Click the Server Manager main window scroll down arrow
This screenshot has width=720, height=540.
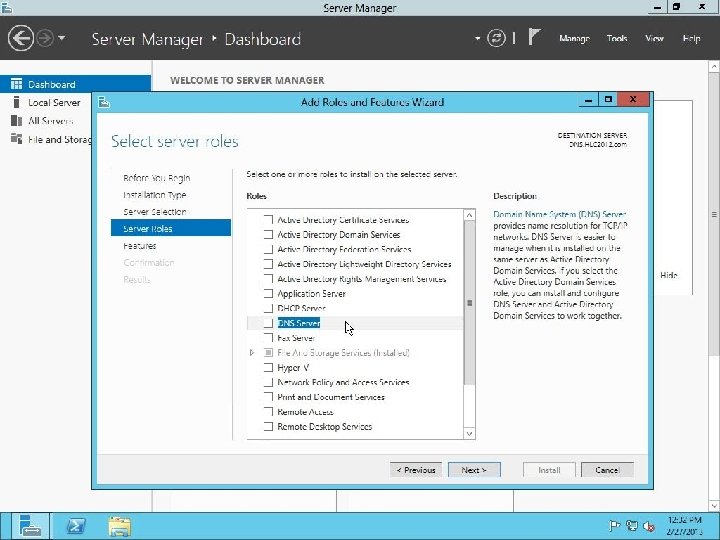[714, 506]
